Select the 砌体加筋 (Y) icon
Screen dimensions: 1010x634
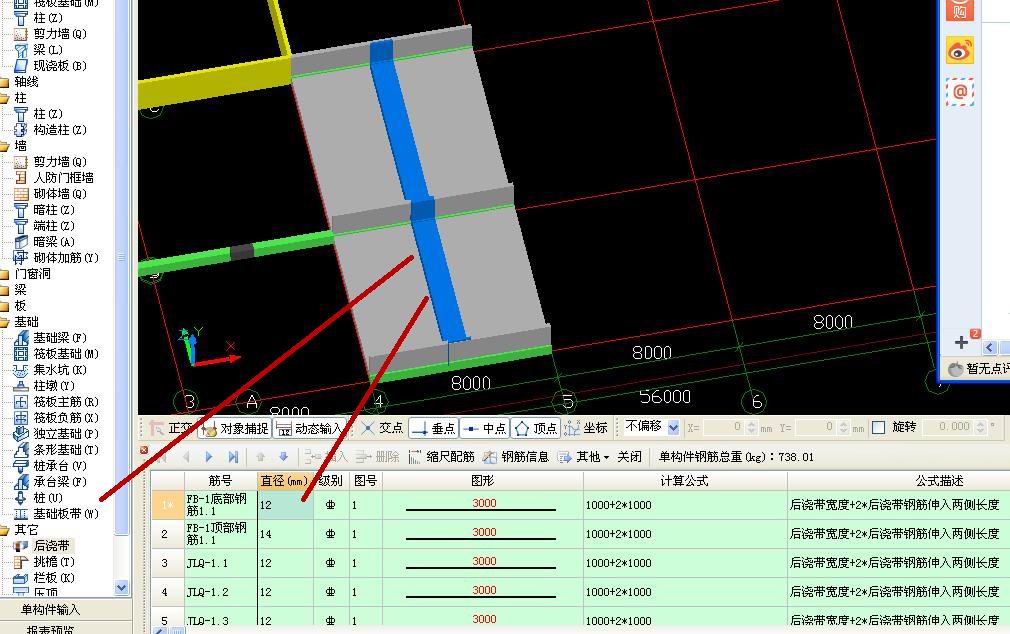[21, 258]
